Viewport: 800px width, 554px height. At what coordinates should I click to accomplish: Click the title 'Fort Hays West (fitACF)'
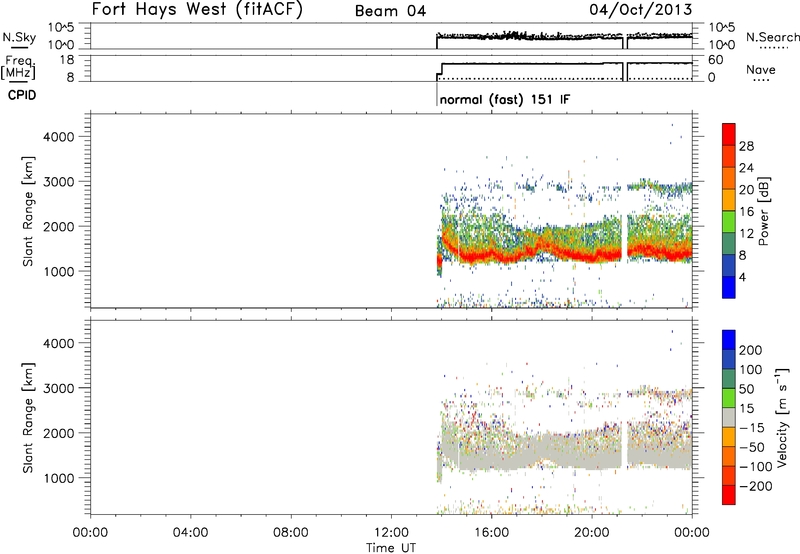pyautogui.click(x=197, y=9)
